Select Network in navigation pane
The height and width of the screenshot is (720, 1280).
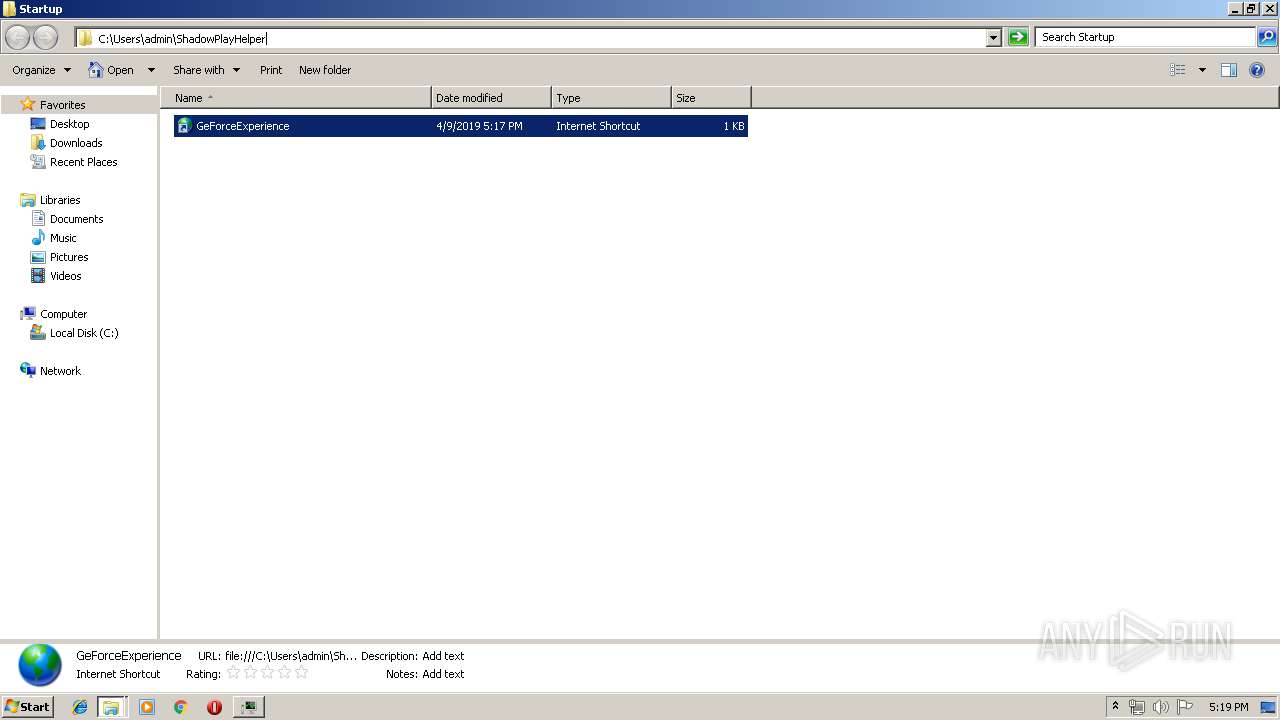point(51,371)
